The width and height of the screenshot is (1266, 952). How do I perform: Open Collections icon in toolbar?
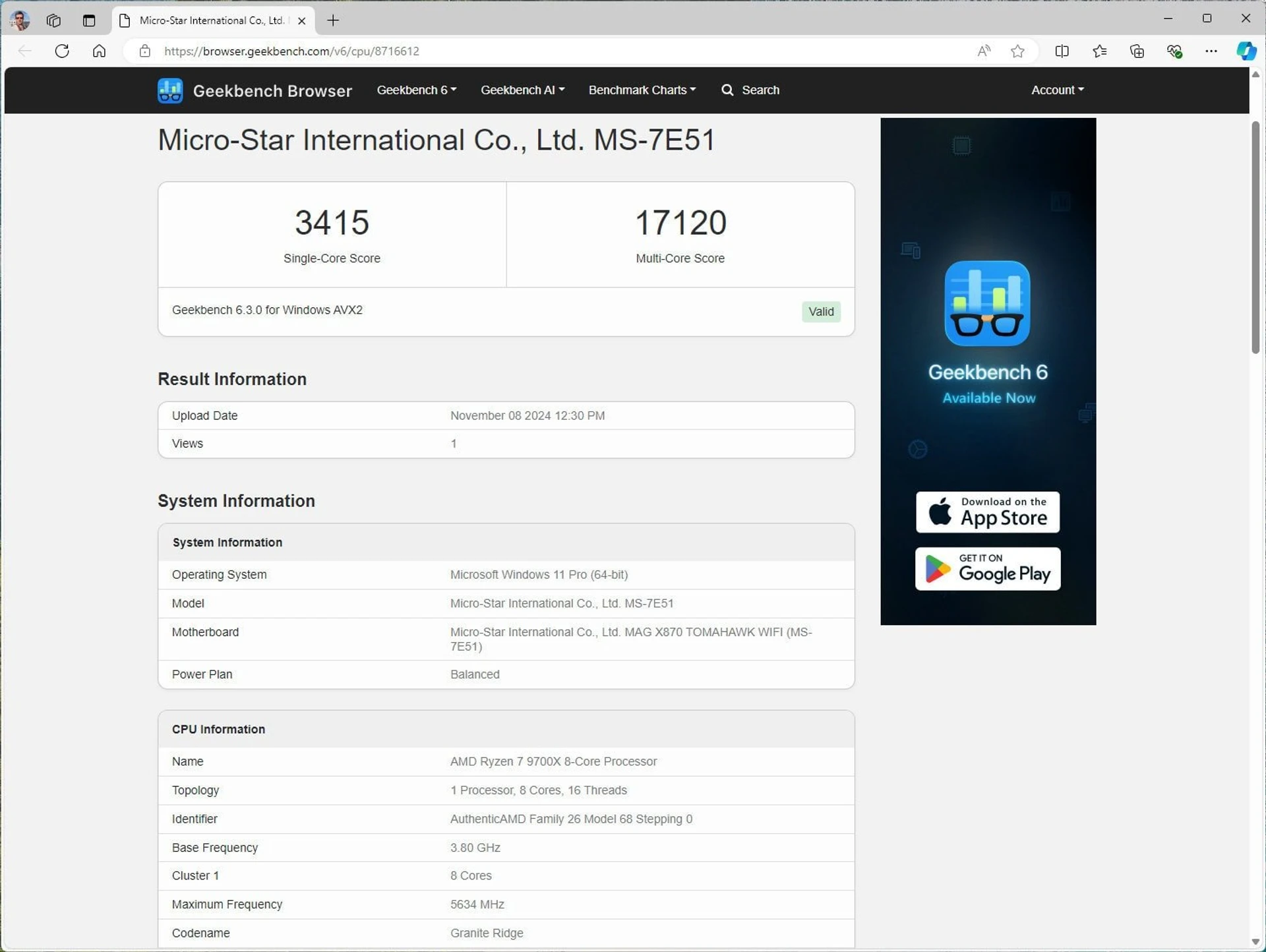click(1137, 51)
